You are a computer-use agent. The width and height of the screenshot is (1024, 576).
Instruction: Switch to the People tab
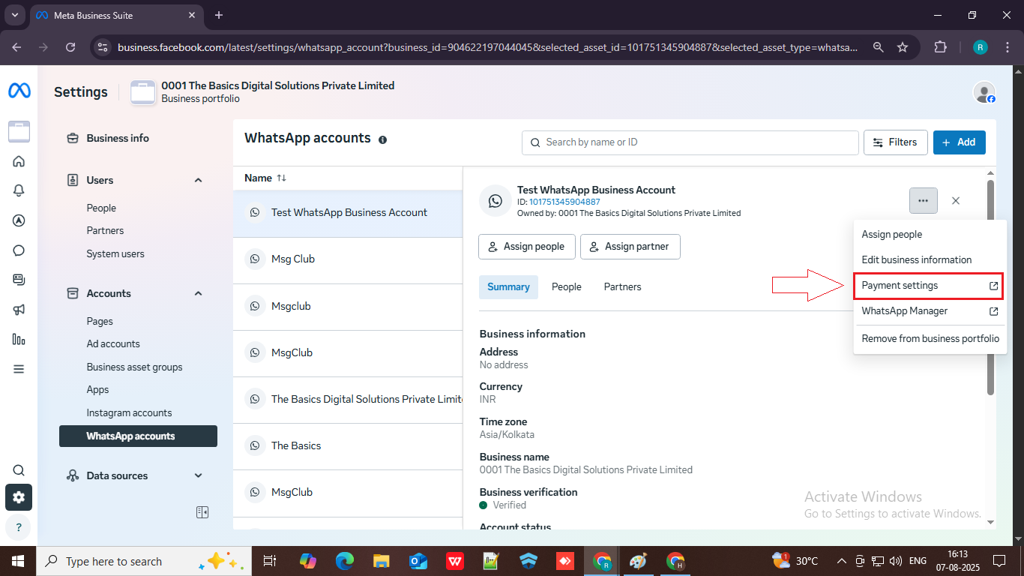[566, 287]
